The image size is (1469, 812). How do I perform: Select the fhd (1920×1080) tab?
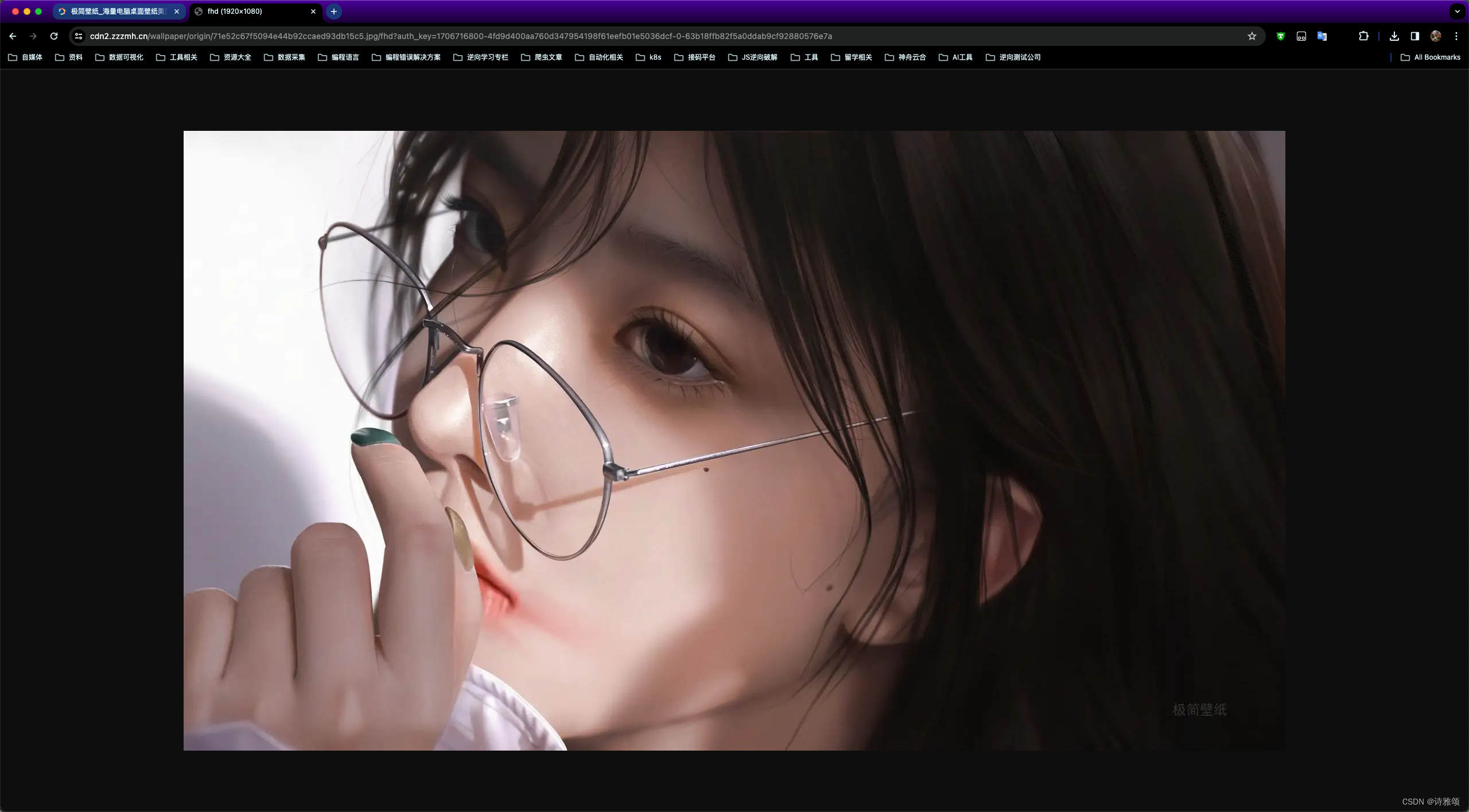(x=256, y=11)
